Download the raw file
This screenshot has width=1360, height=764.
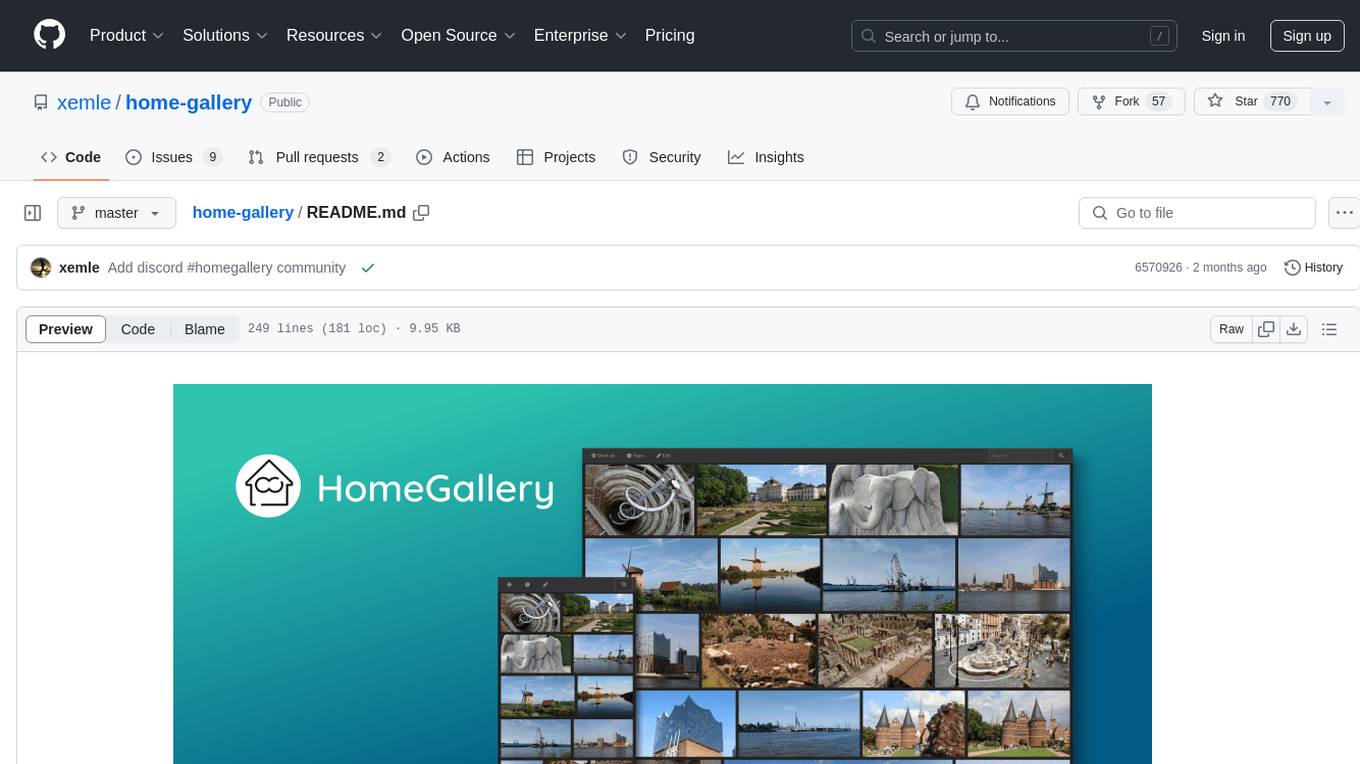[x=1294, y=329]
